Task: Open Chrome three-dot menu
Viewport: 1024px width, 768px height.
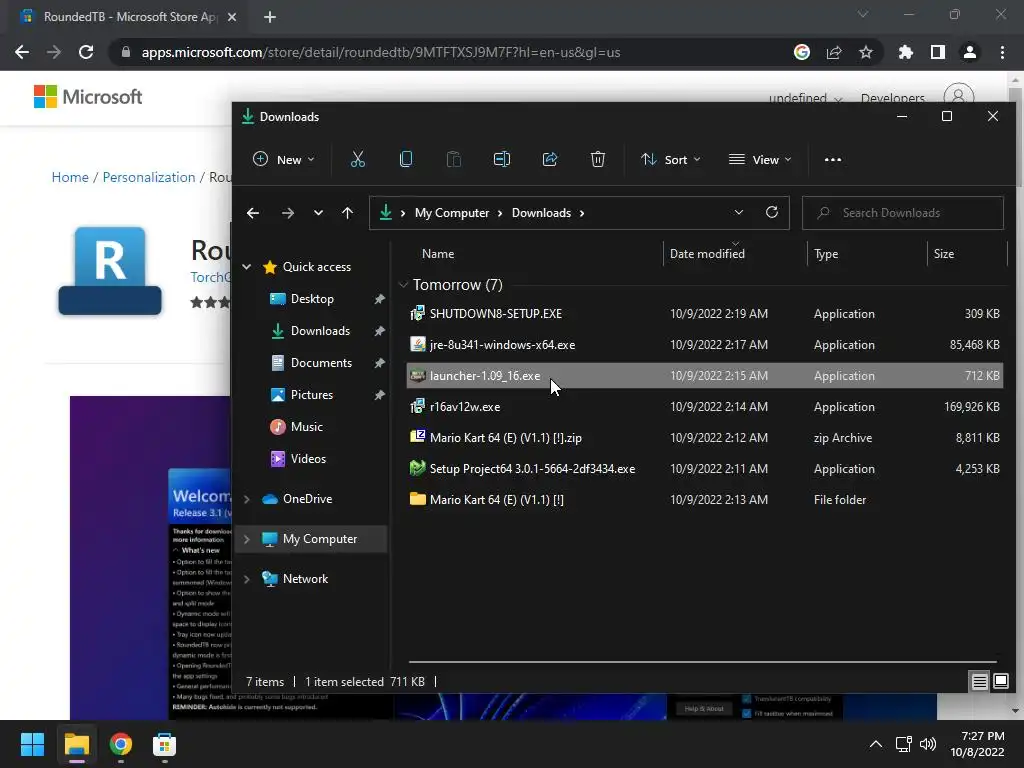Action: 1002,52
